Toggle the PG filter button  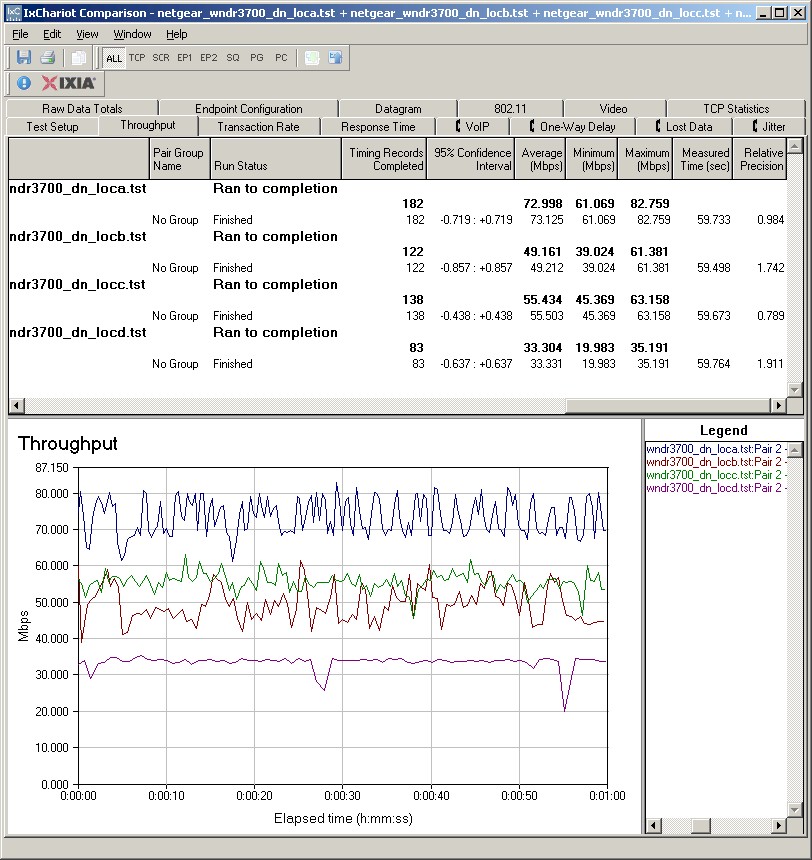[257, 58]
